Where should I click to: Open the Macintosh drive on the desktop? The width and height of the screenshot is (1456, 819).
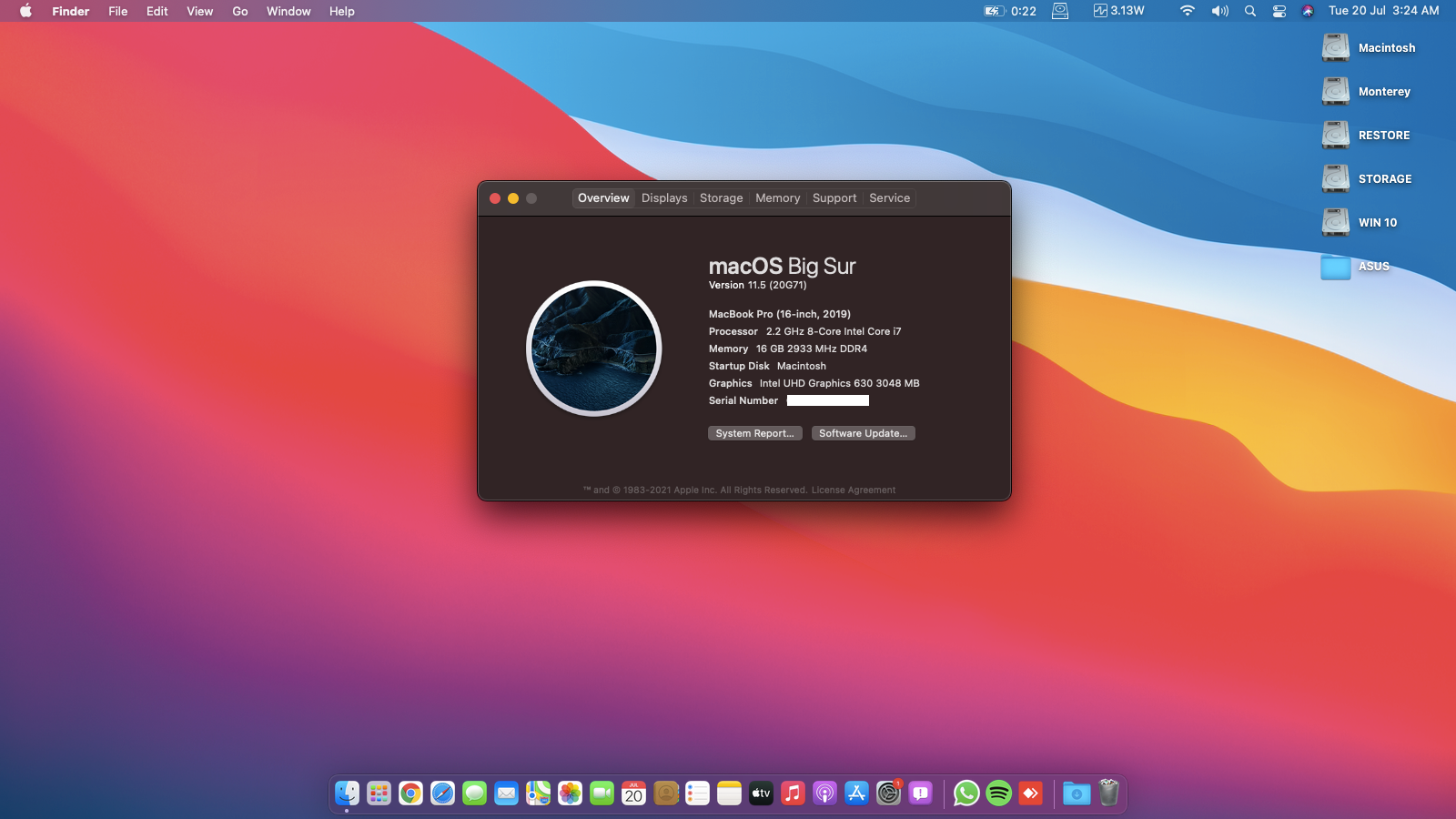pyautogui.click(x=1336, y=47)
